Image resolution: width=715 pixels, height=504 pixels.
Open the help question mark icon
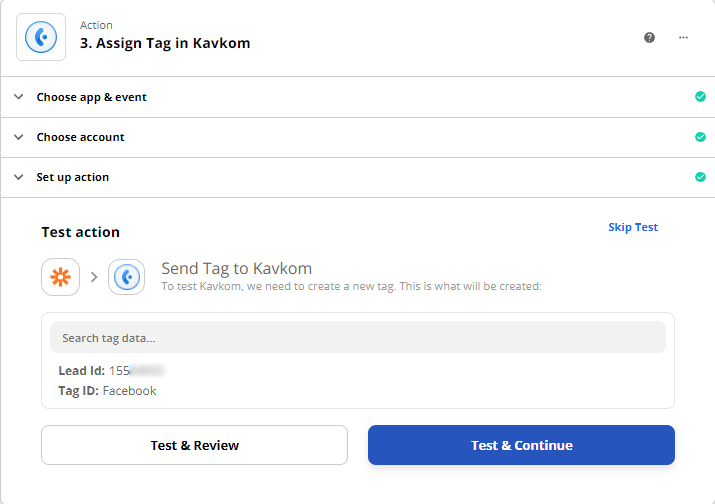pyautogui.click(x=650, y=37)
